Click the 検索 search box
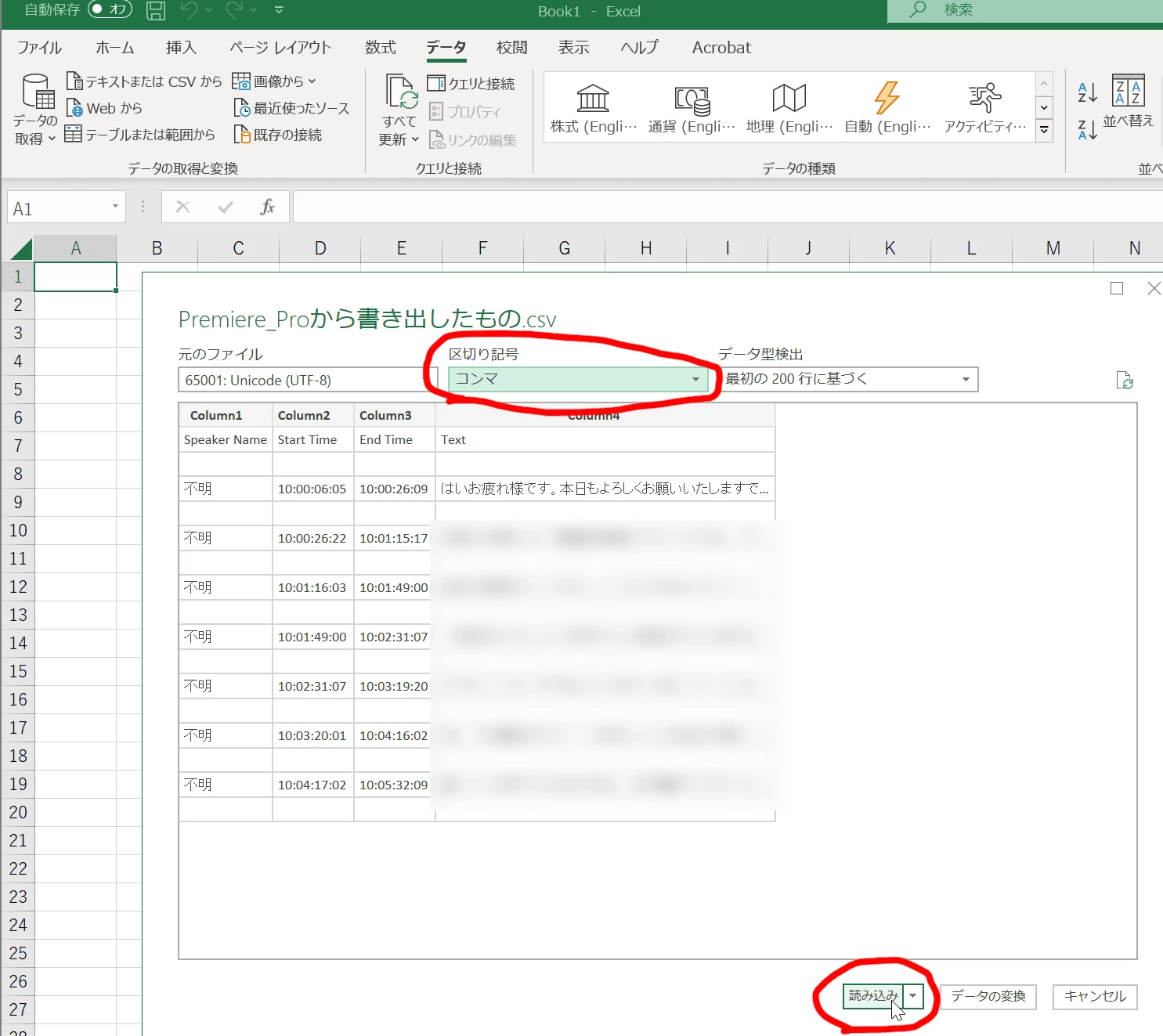 click(x=1024, y=10)
